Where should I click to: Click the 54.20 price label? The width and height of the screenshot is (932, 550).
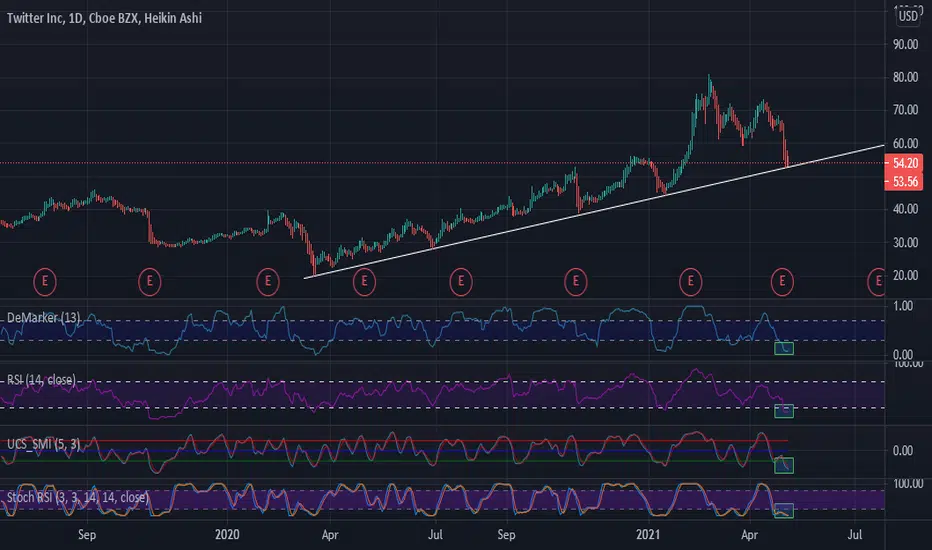pyautogui.click(x=904, y=163)
